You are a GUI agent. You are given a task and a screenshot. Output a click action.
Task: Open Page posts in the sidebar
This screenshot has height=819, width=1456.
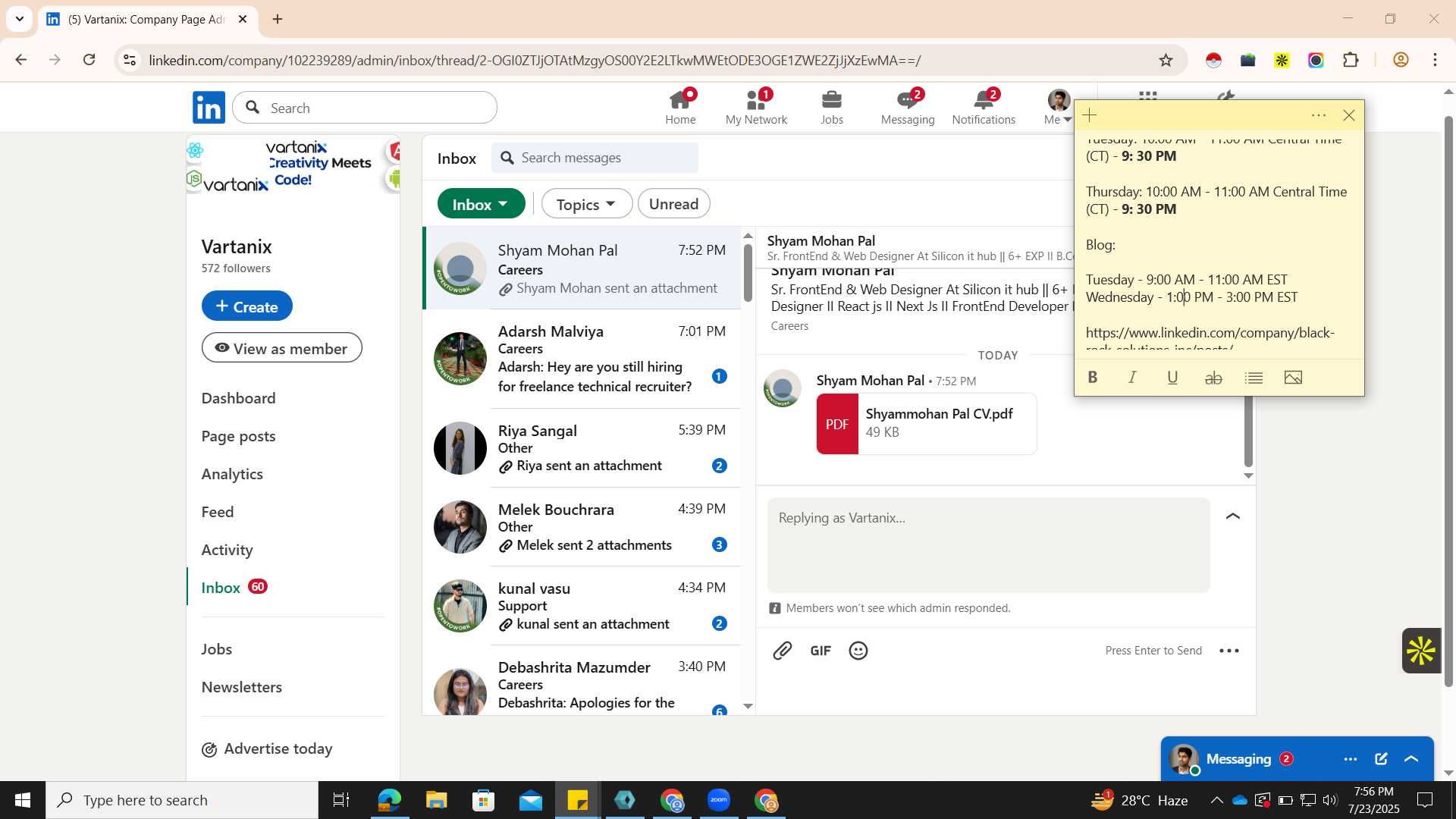[x=239, y=436]
